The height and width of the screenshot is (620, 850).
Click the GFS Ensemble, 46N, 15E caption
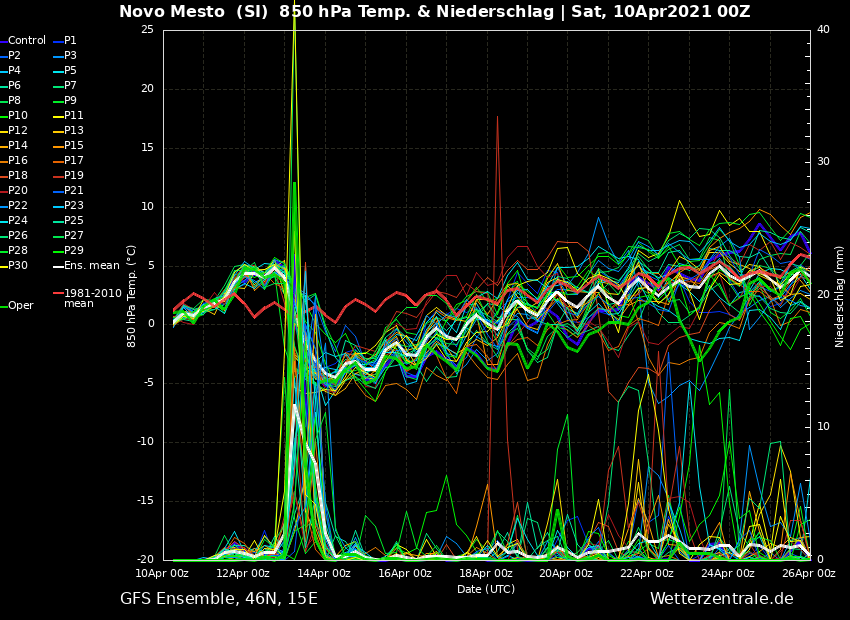click(219, 599)
